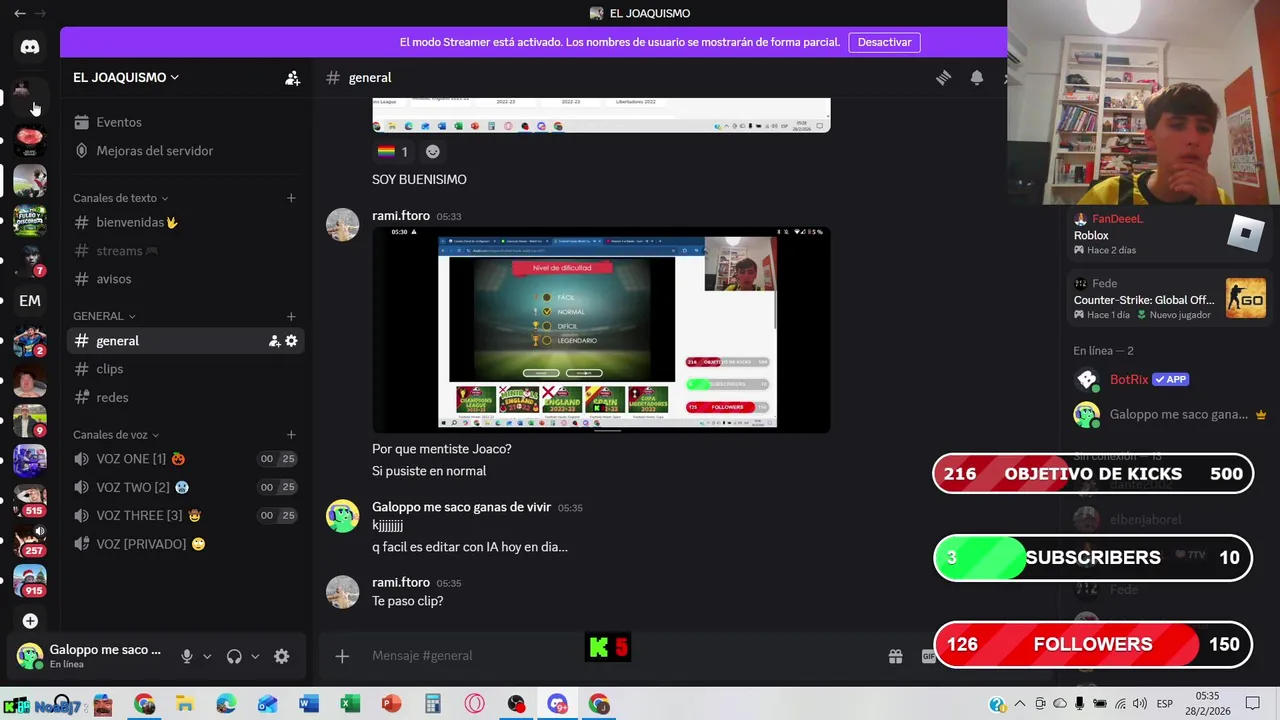The image size is (1280, 720).
Task: Toggle the rainbow flag reaction
Action: coord(392,152)
